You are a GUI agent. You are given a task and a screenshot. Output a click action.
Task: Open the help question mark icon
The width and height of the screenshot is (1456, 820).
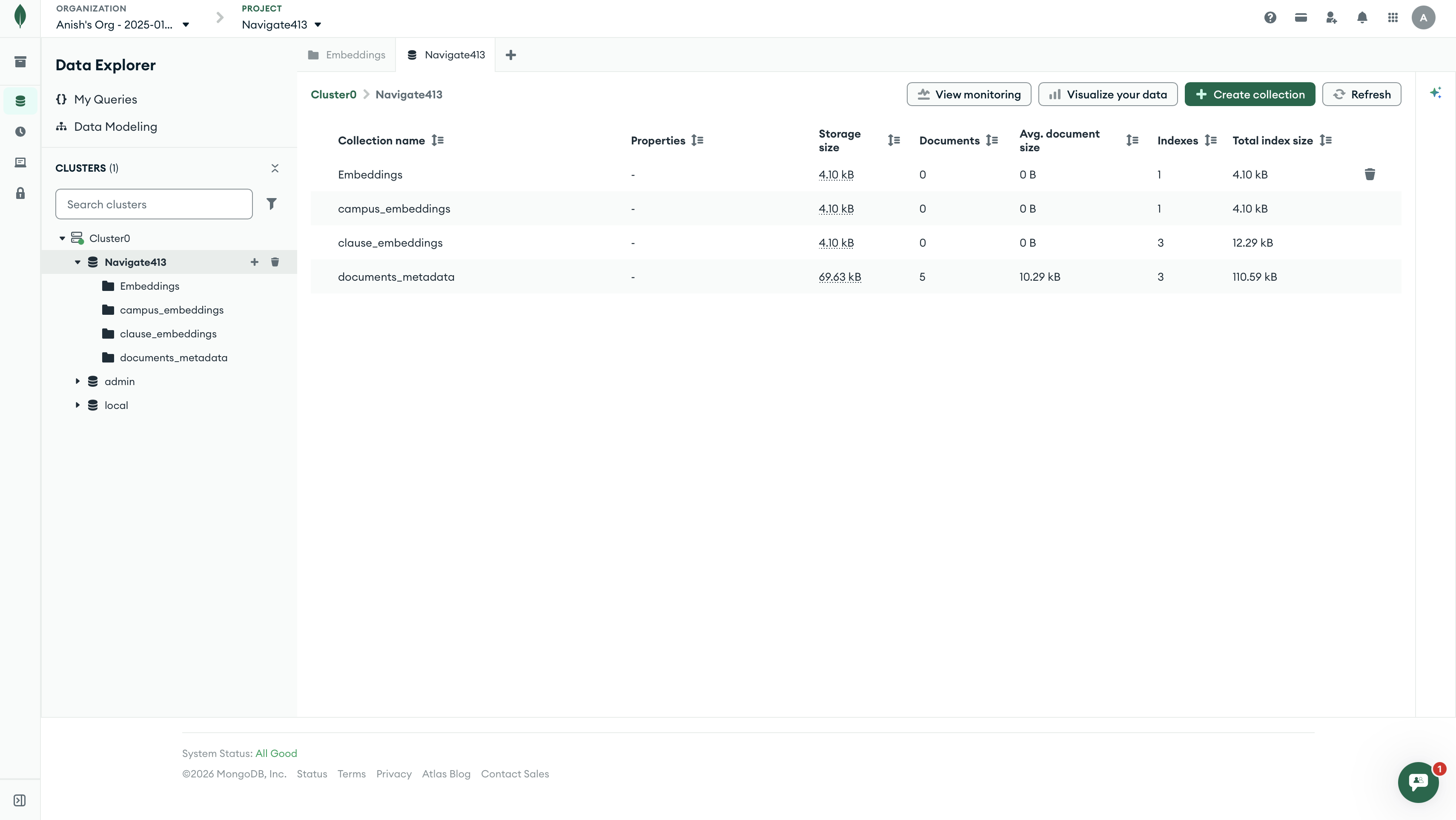coord(1270,17)
